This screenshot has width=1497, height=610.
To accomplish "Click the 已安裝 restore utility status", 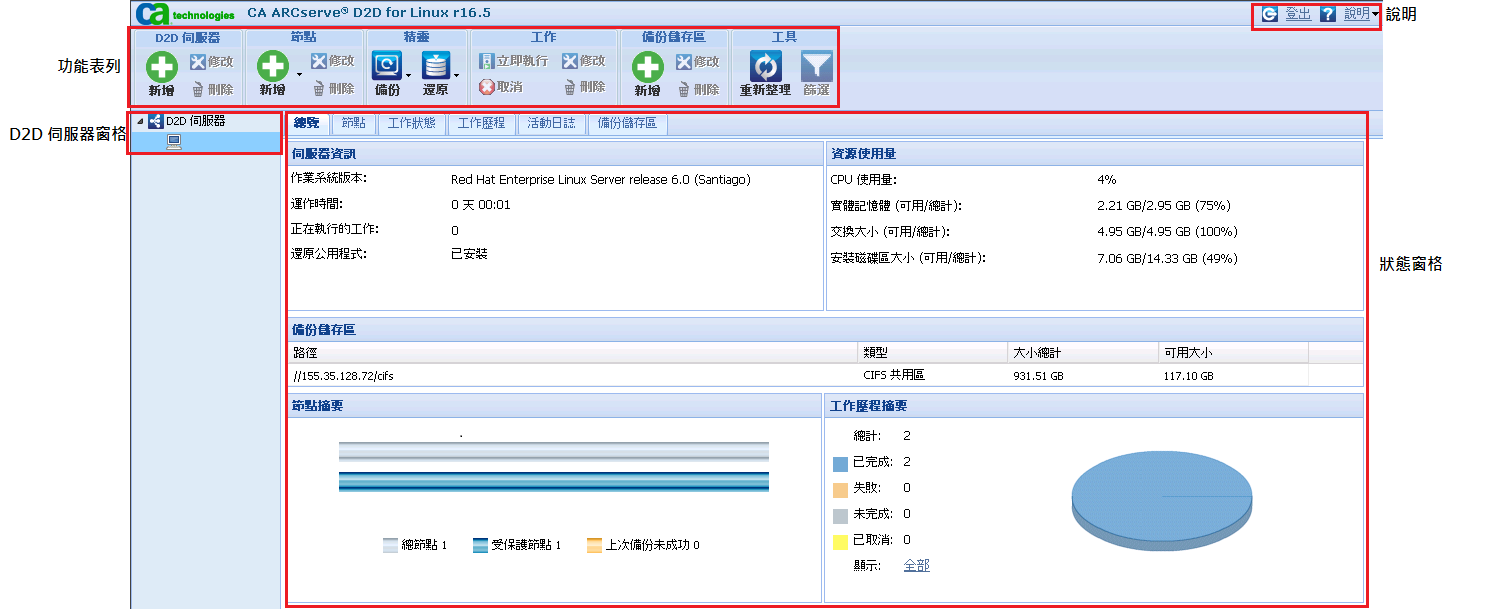I will coord(469,254).
